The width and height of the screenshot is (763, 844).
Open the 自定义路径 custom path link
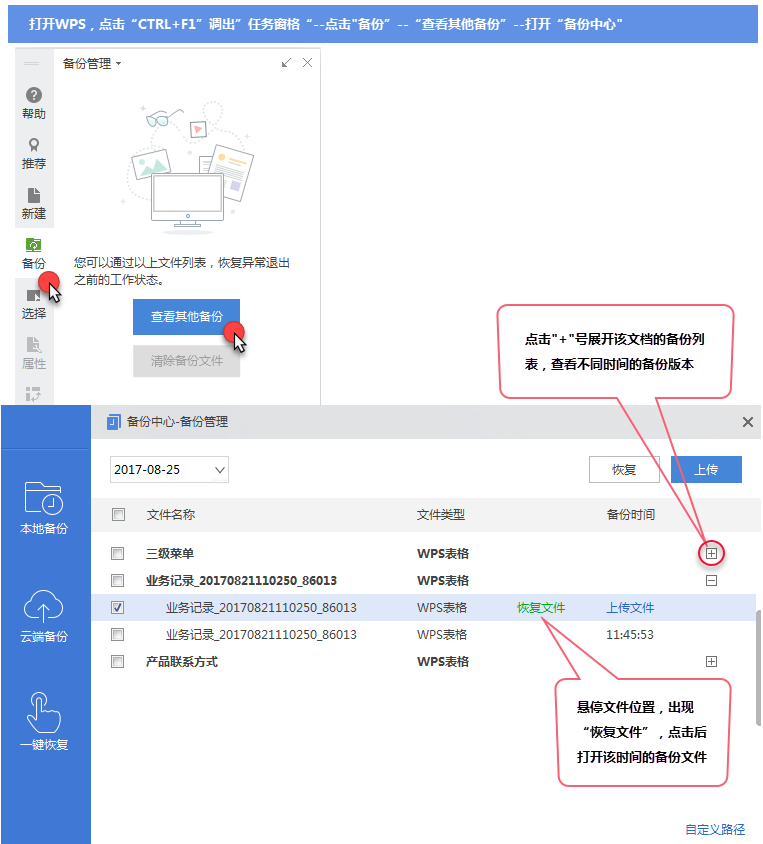715,829
